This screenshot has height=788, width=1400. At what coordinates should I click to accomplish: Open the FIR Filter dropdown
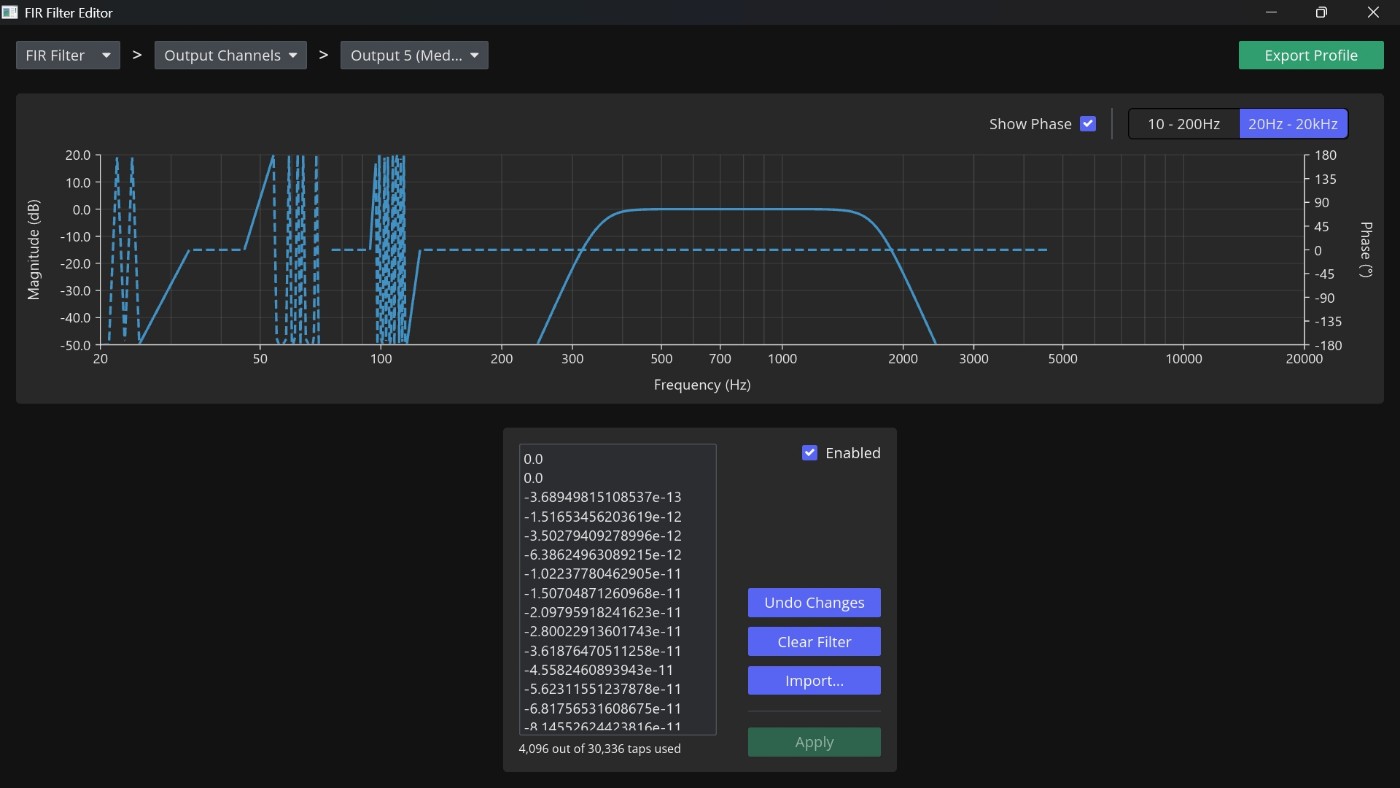[68, 55]
